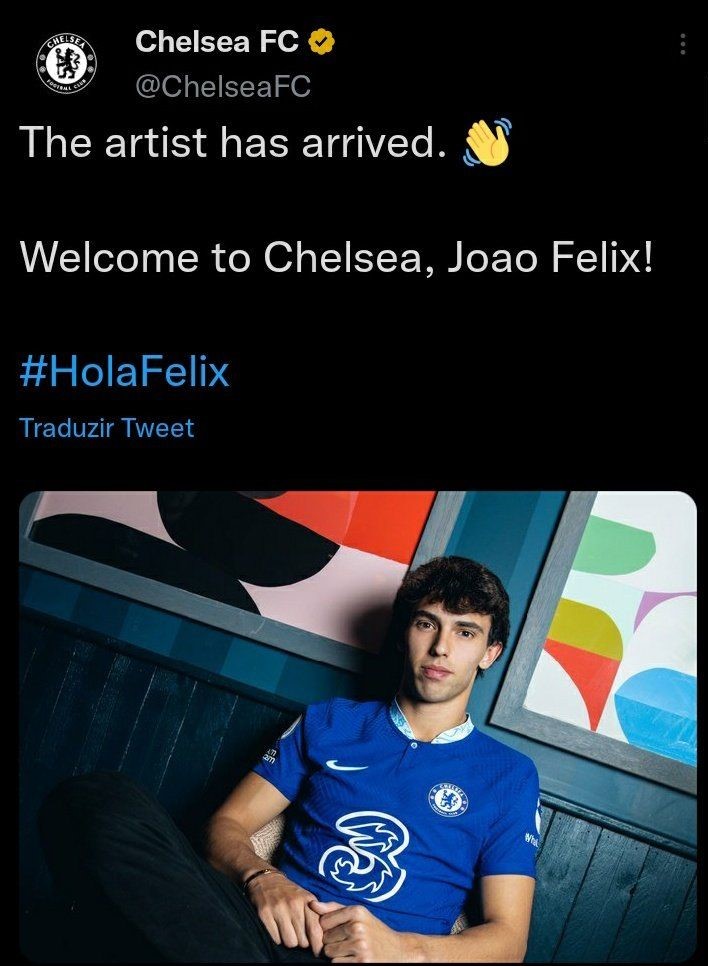Open the Chelsea FC profile avatar
Image resolution: width=708 pixels, height=966 pixels.
click(x=66, y=64)
